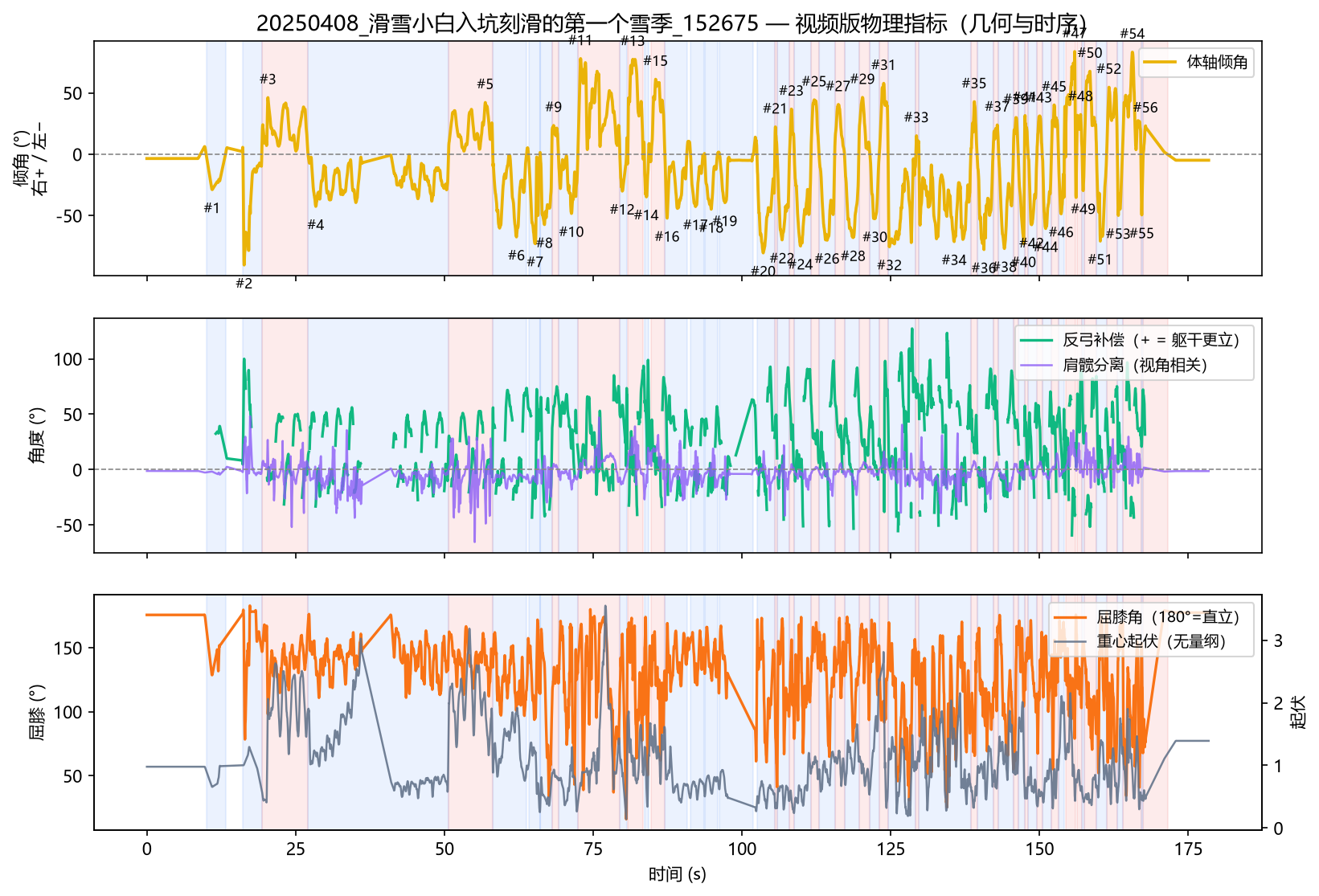This screenshot has width=1319, height=896.
Task: Click the #2 turn annotation
Action: click(244, 284)
